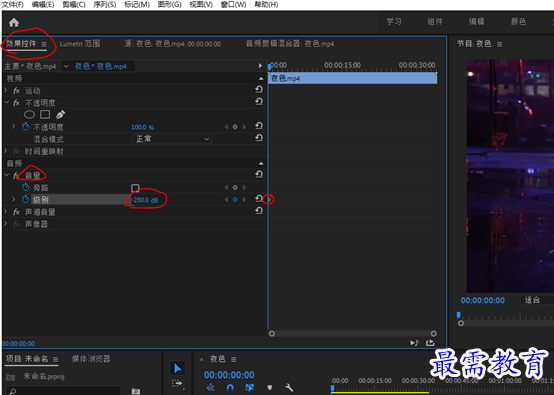Go to previous keyframe of 不透明度
The image size is (554, 395).
click(226, 127)
